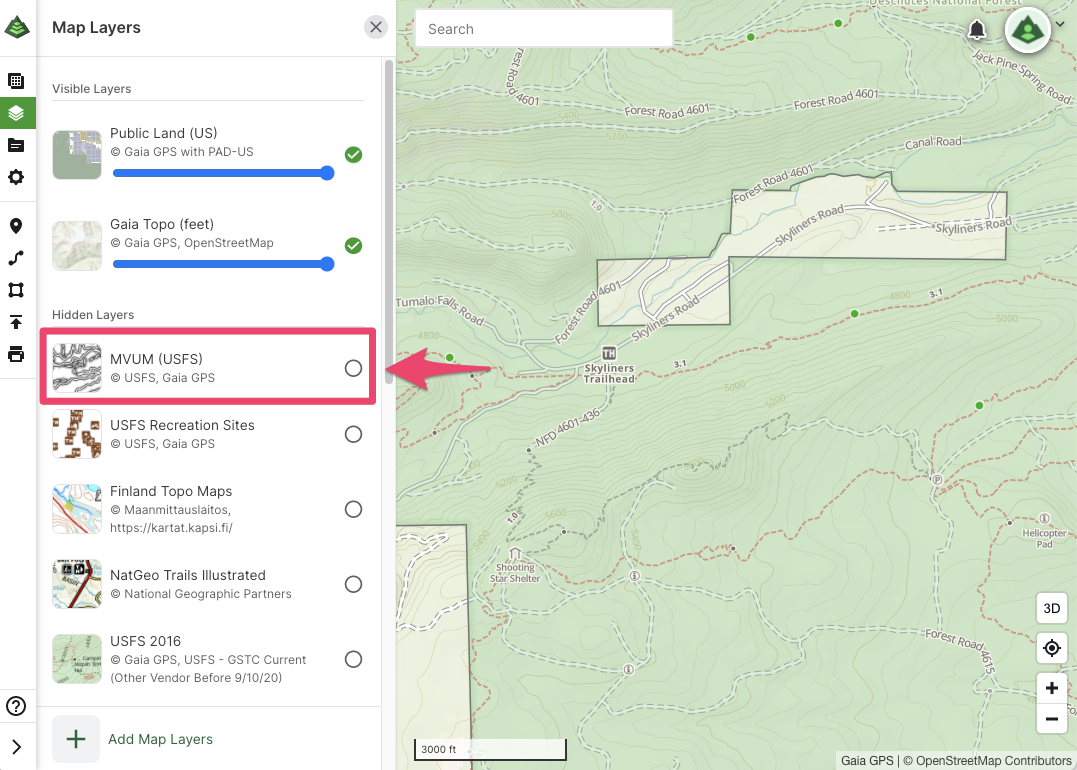Image resolution: width=1077 pixels, height=770 pixels.
Task: Click the print map icon
Action: pos(16,354)
